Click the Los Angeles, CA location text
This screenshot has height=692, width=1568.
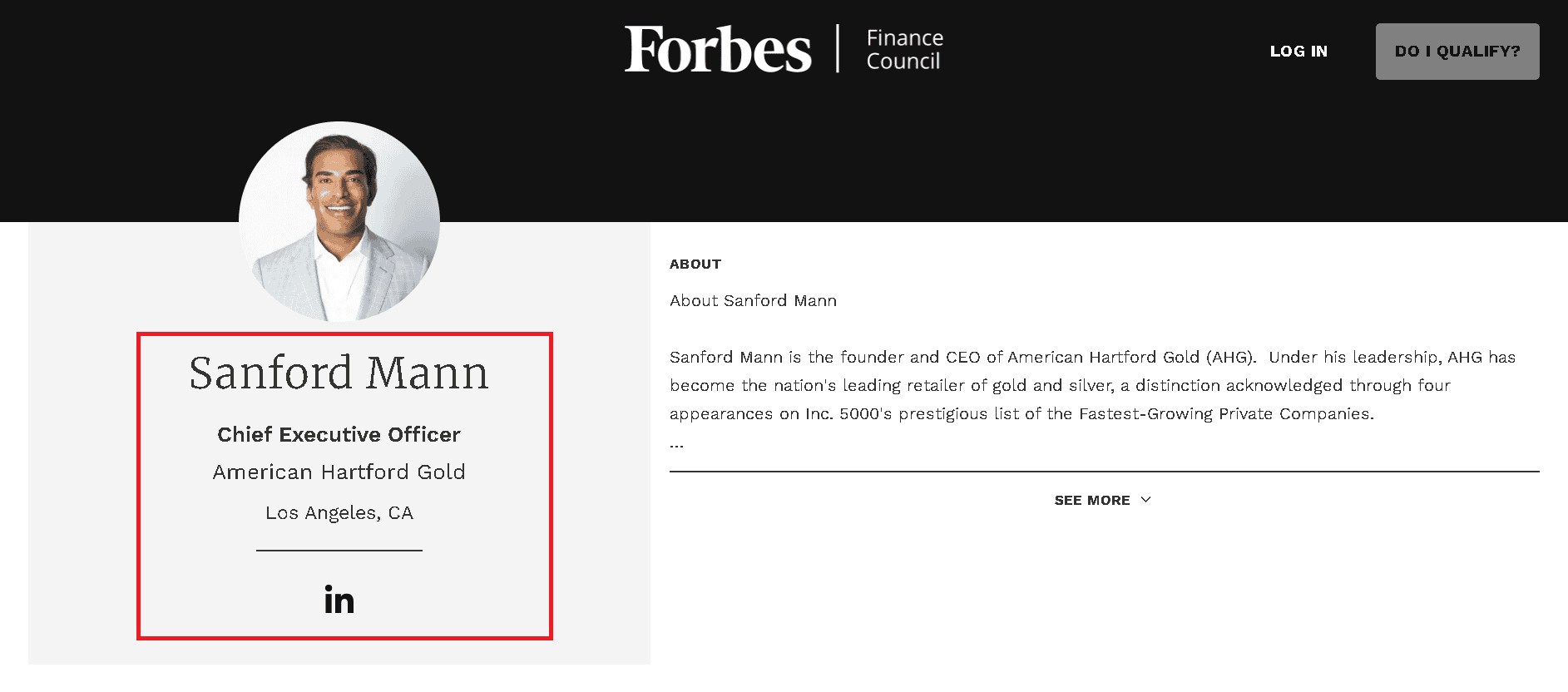(x=339, y=512)
